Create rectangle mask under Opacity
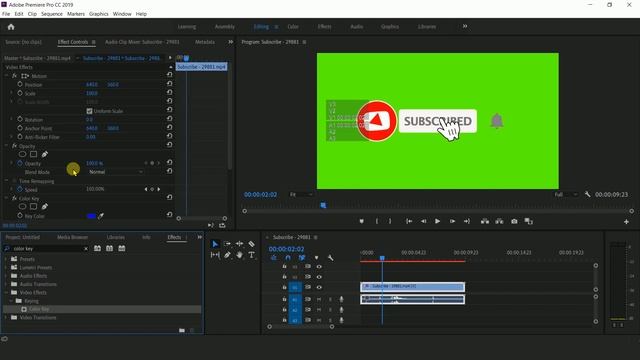The image size is (640, 360). point(33,154)
